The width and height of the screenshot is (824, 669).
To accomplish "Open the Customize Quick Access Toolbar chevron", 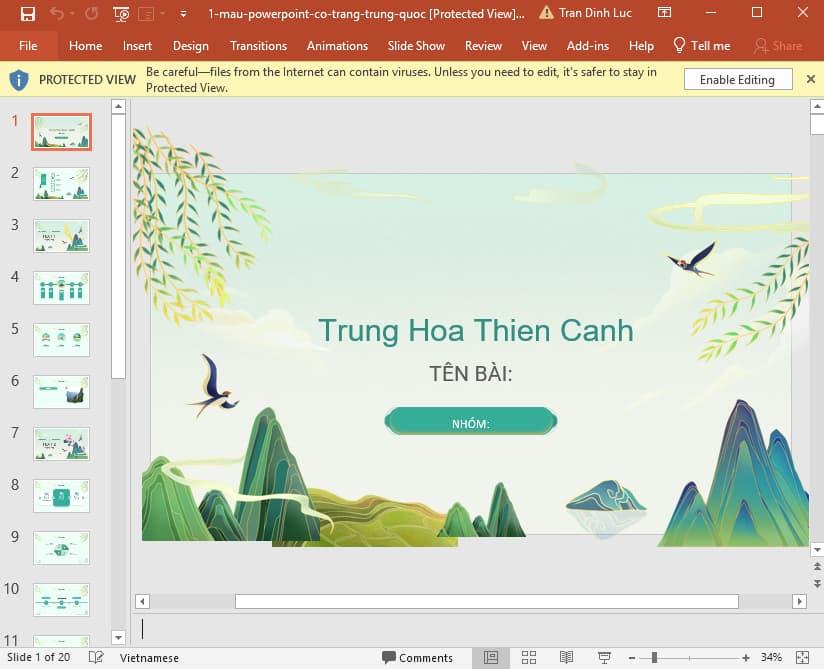I will [181, 14].
